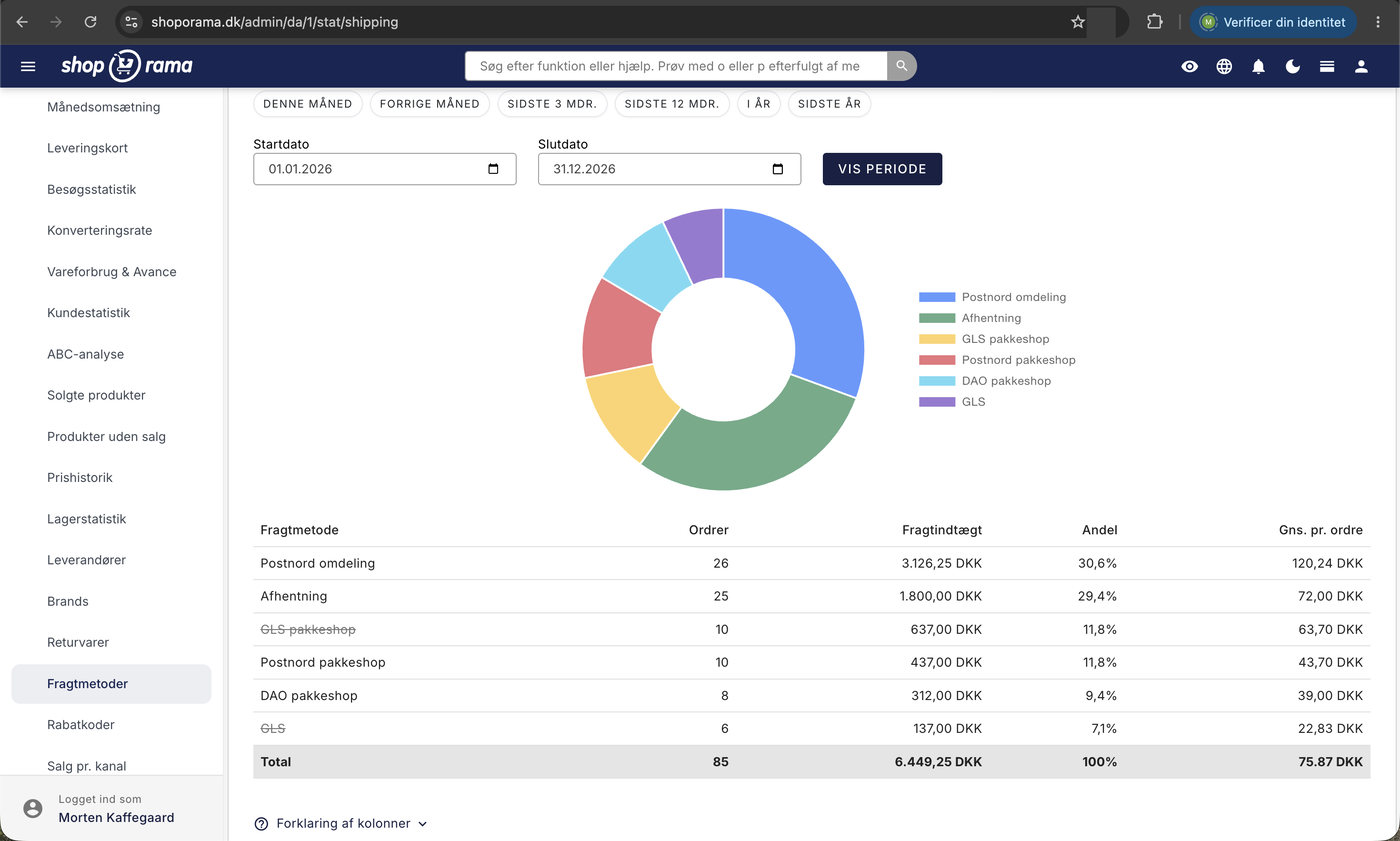Open Slutdato calendar picker icon

pos(778,169)
